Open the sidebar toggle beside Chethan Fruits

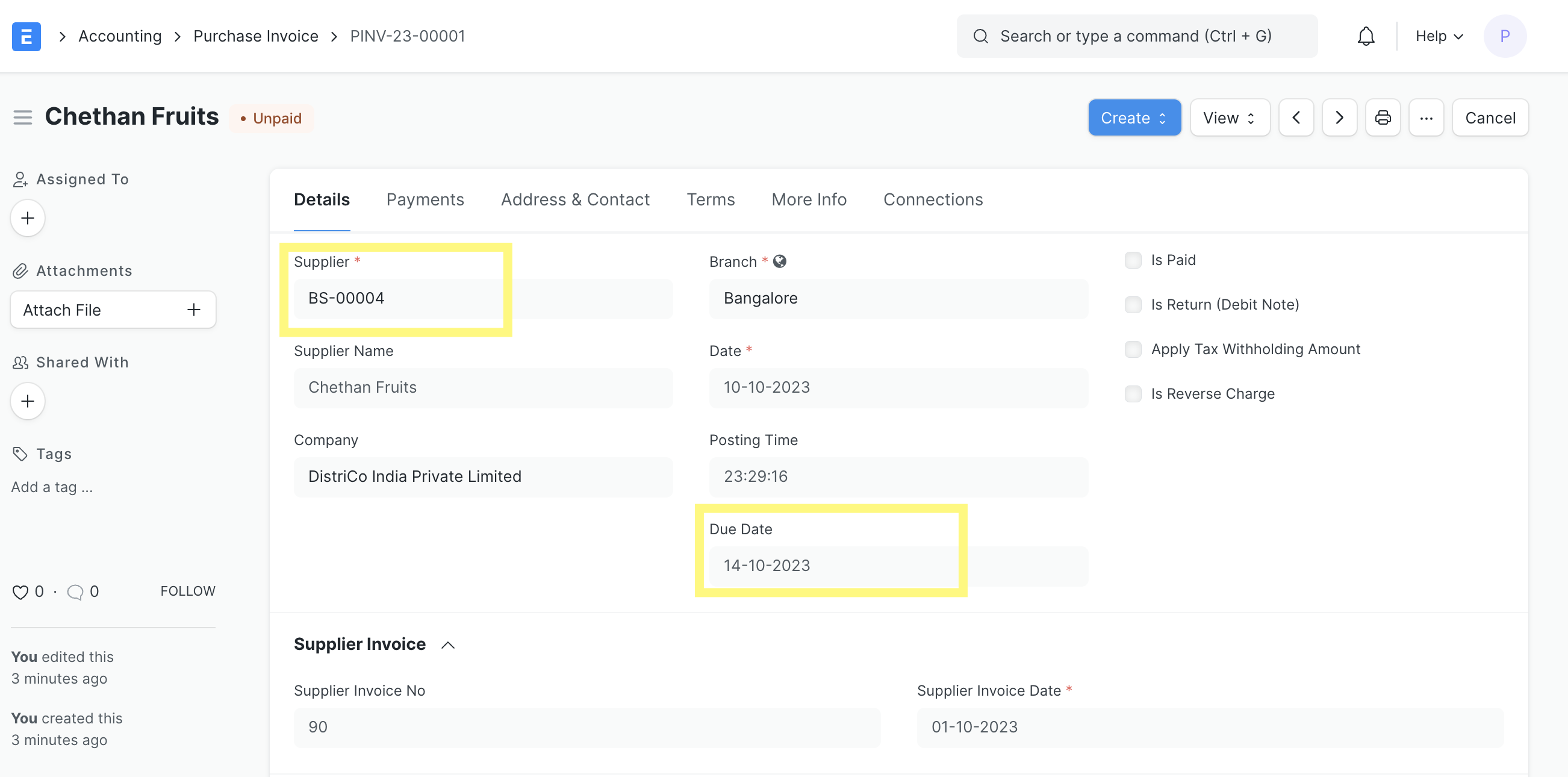pyautogui.click(x=22, y=117)
